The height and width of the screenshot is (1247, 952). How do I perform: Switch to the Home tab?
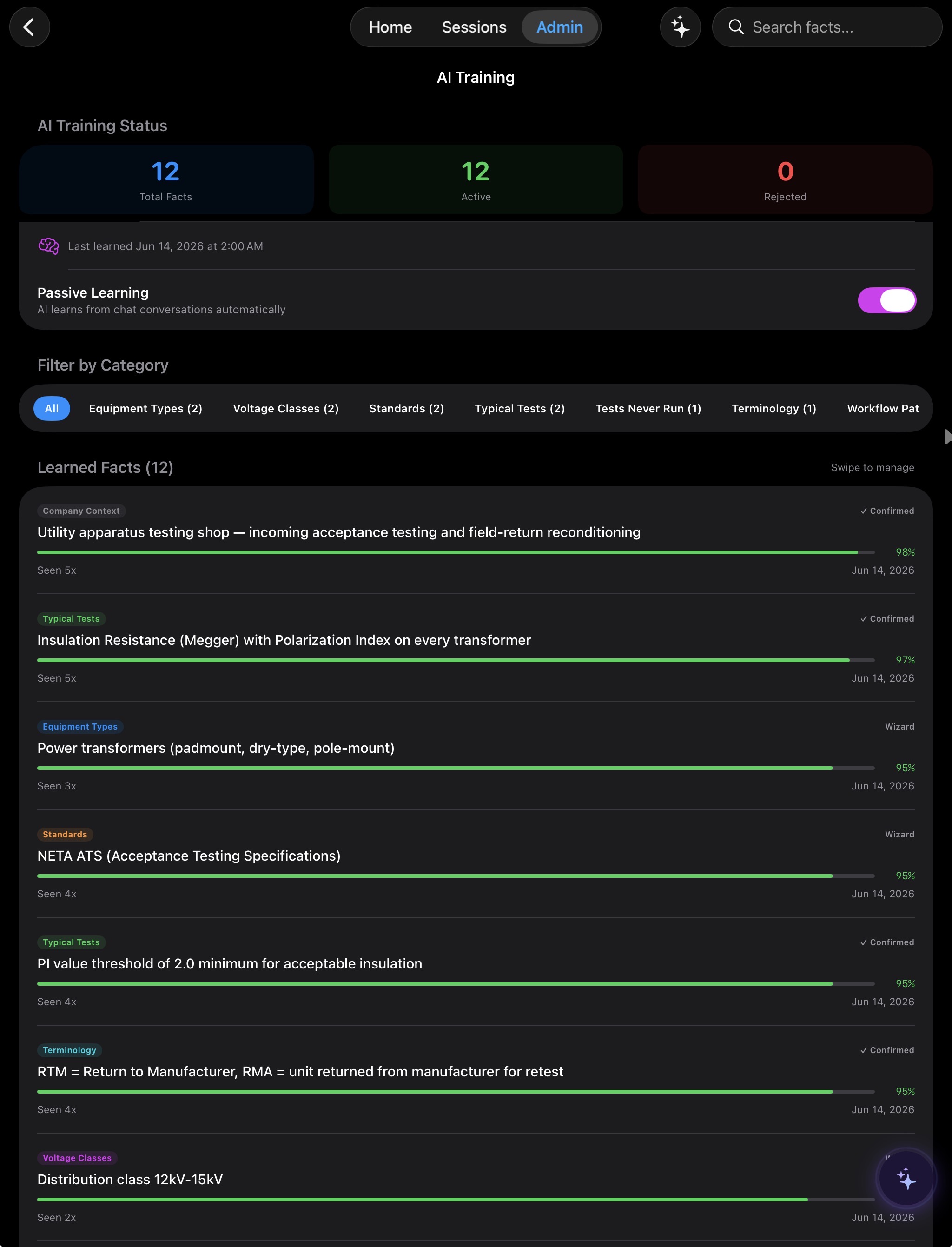click(390, 27)
